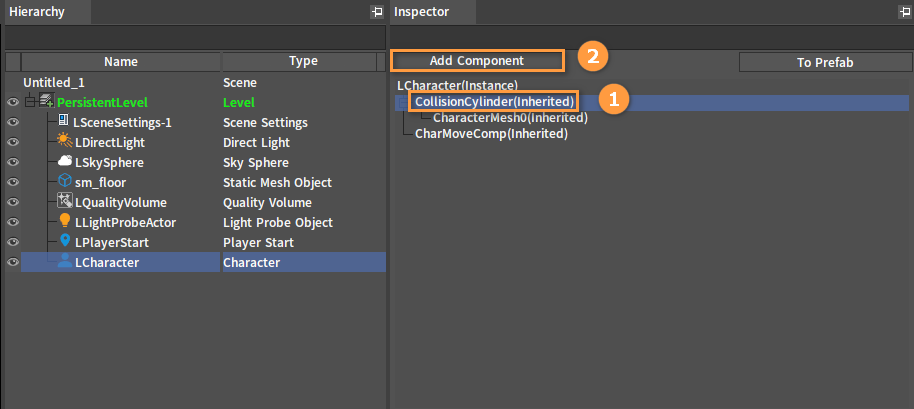Click the LLightProbeActor bulb icon

64,222
